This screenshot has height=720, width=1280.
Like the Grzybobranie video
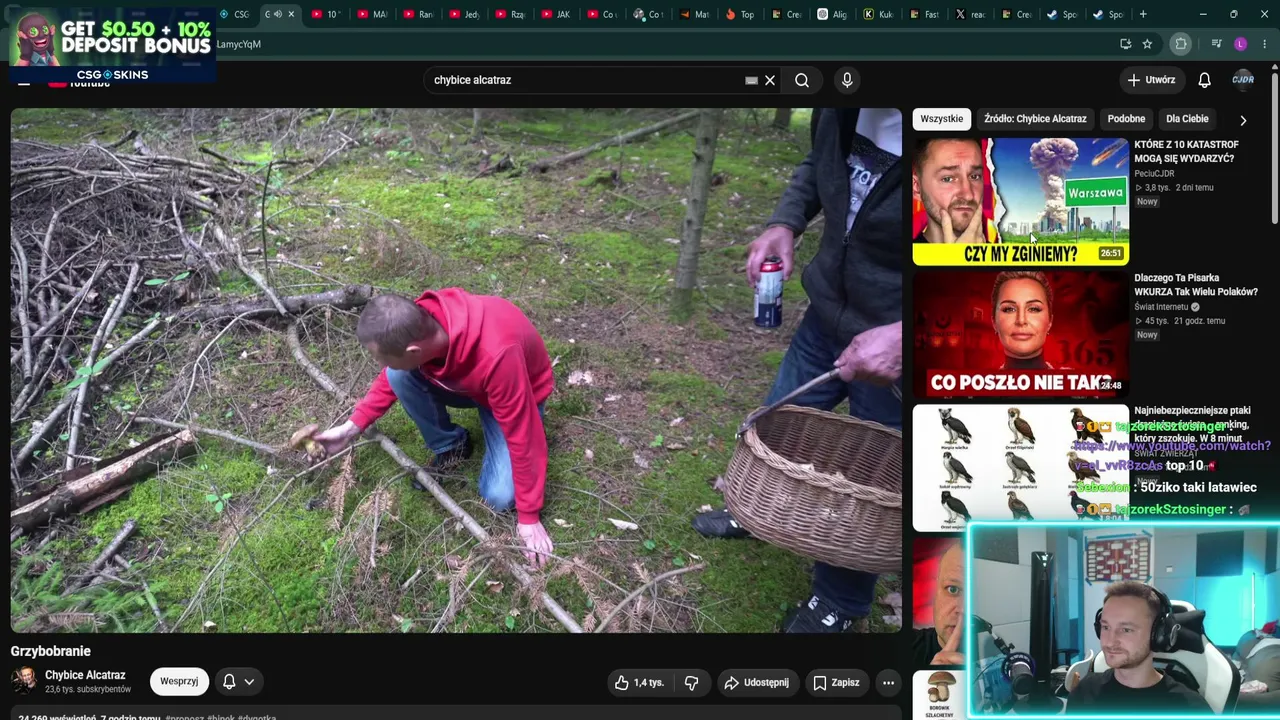[x=639, y=683]
